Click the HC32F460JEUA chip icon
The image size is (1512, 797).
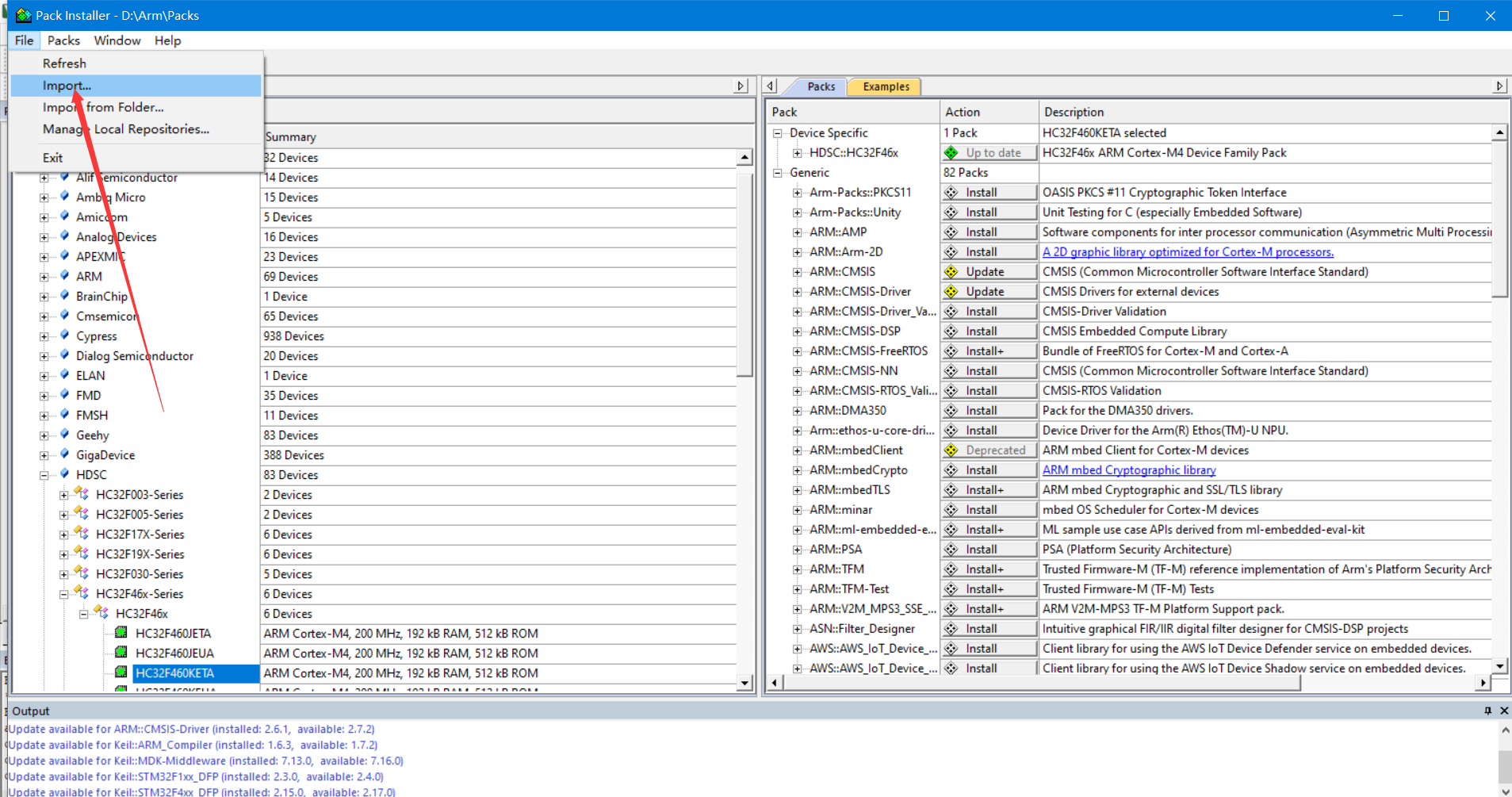click(x=121, y=652)
